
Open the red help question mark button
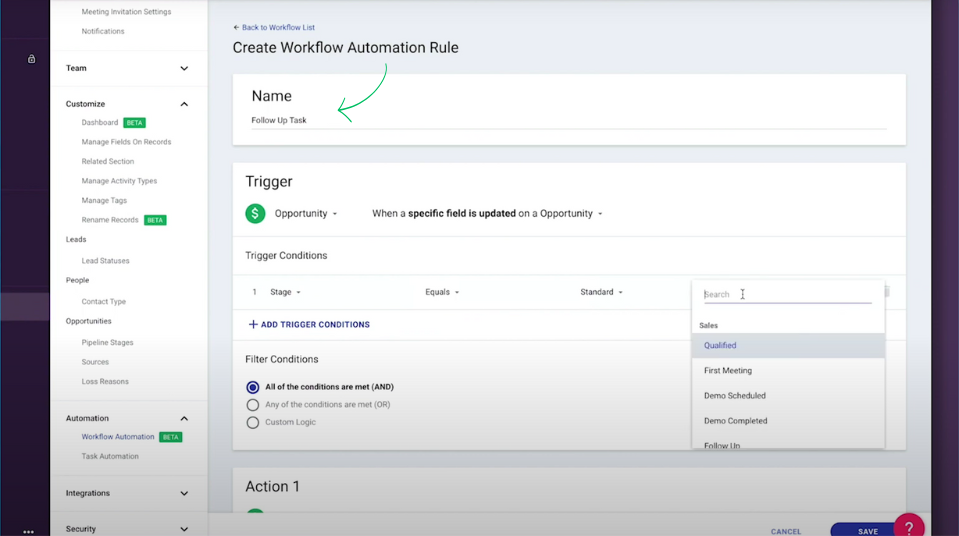pos(909,527)
